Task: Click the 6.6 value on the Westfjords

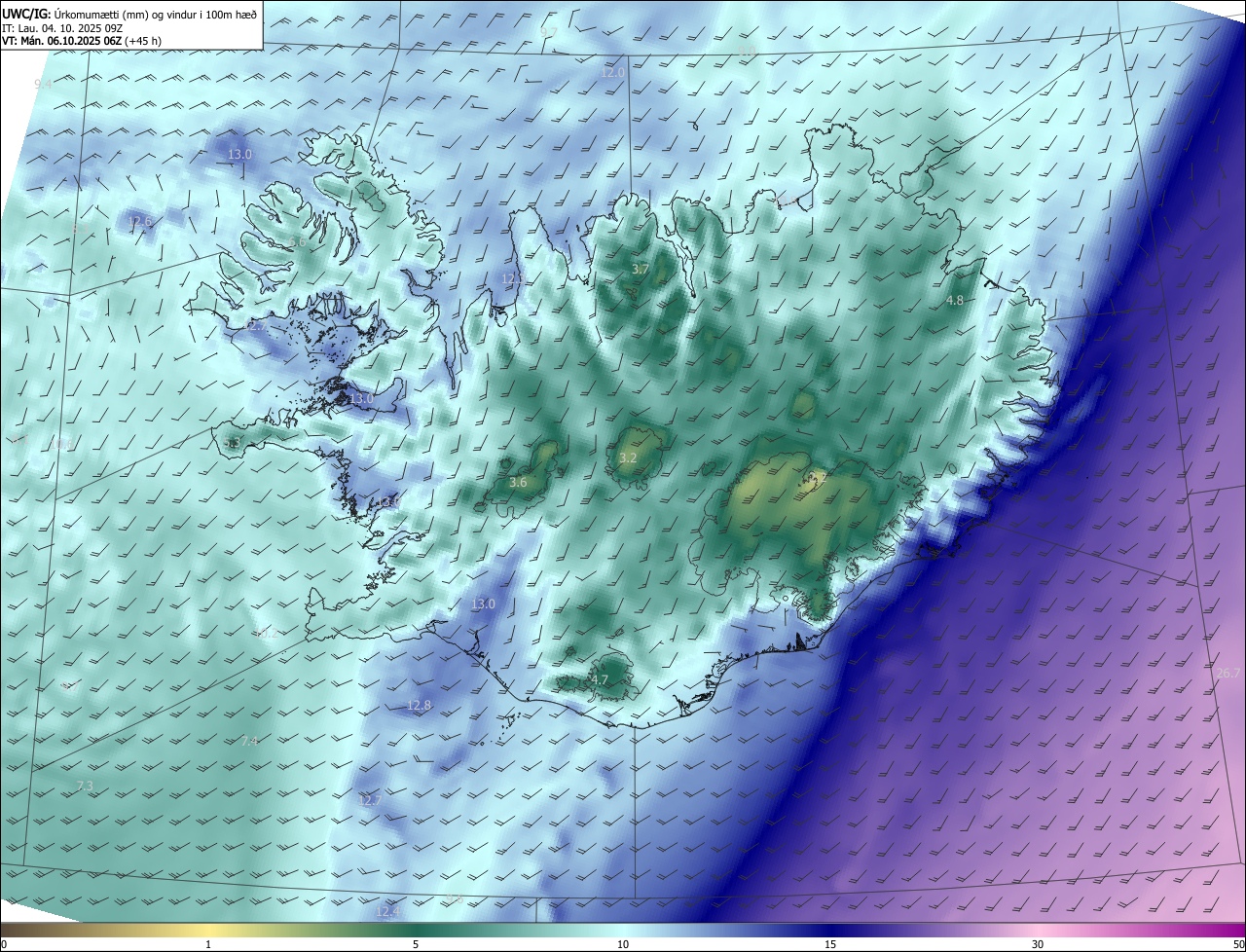Action: click(x=298, y=240)
